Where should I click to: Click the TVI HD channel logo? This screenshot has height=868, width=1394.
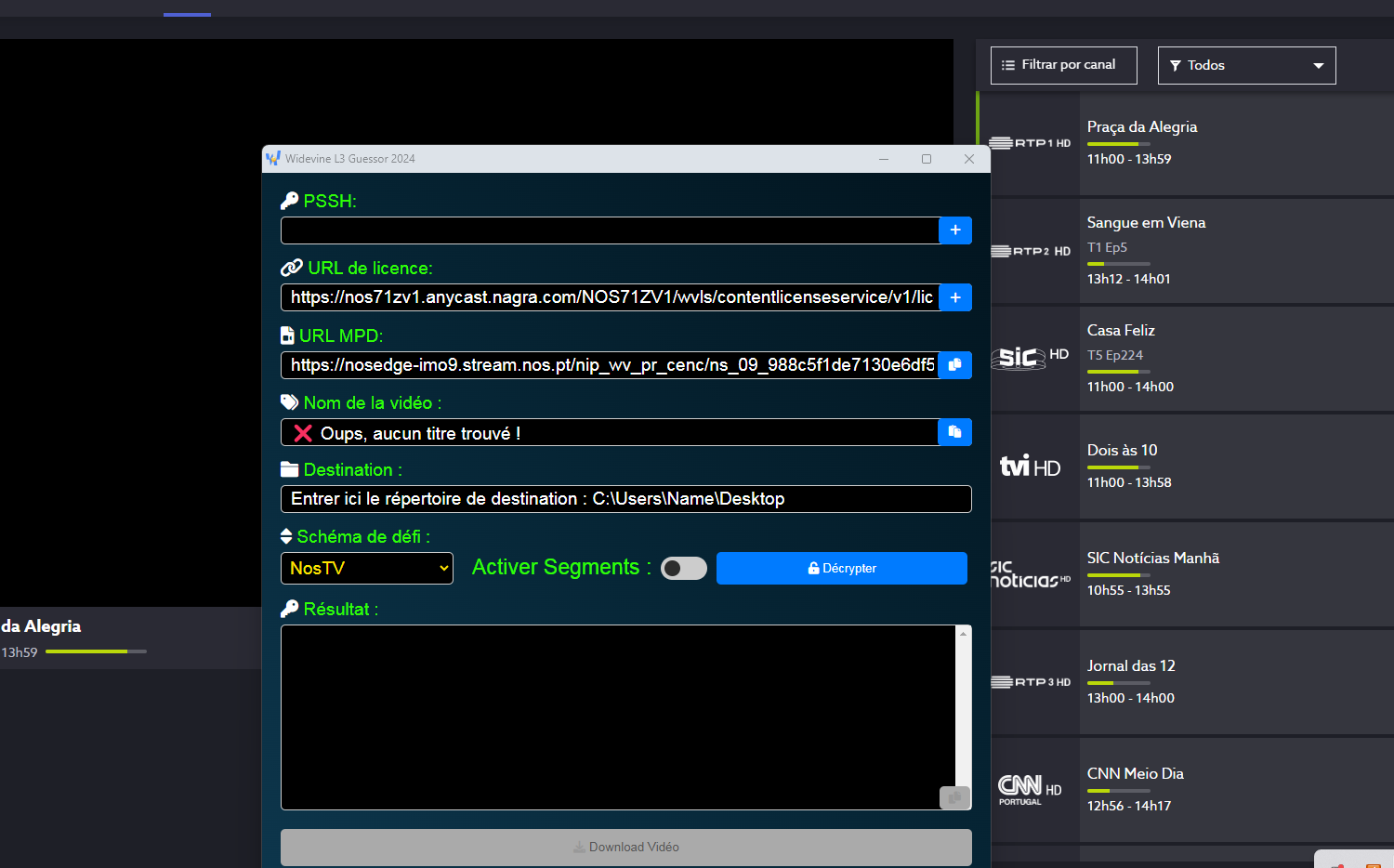pos(1030,466)
